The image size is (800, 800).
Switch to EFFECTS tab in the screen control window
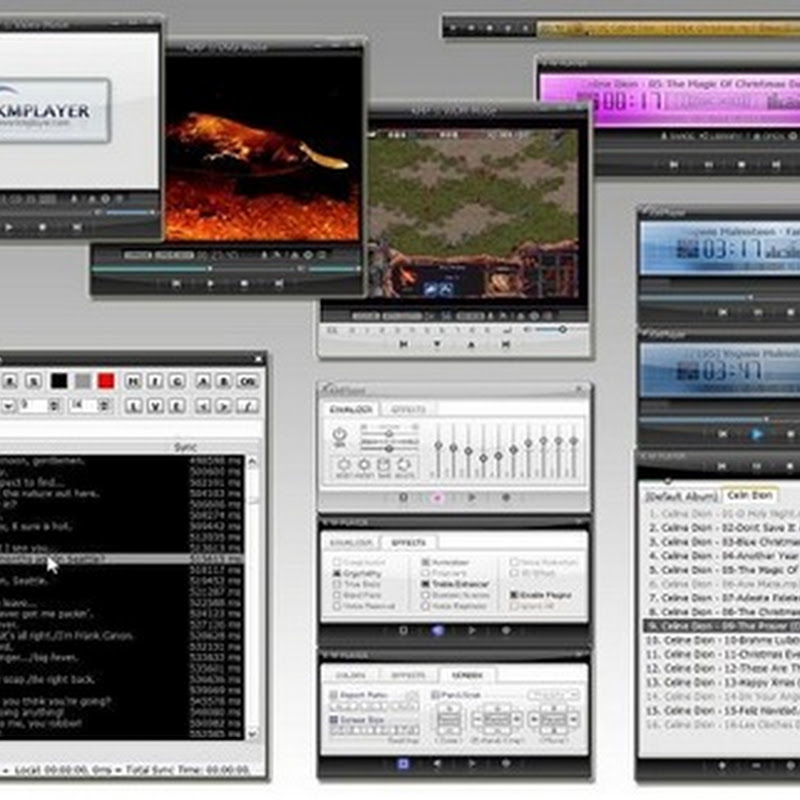point(408,675)
